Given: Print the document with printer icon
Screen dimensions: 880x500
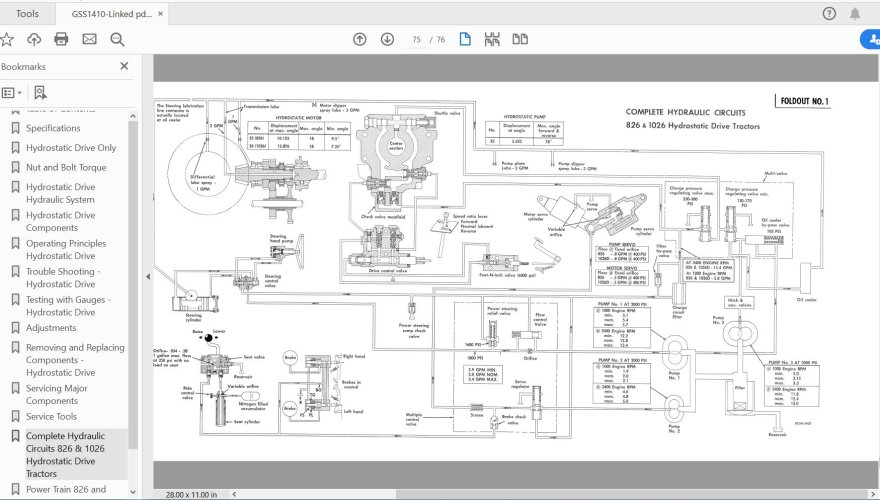Looking at the screenshot, I should click(x=61, y=39).
